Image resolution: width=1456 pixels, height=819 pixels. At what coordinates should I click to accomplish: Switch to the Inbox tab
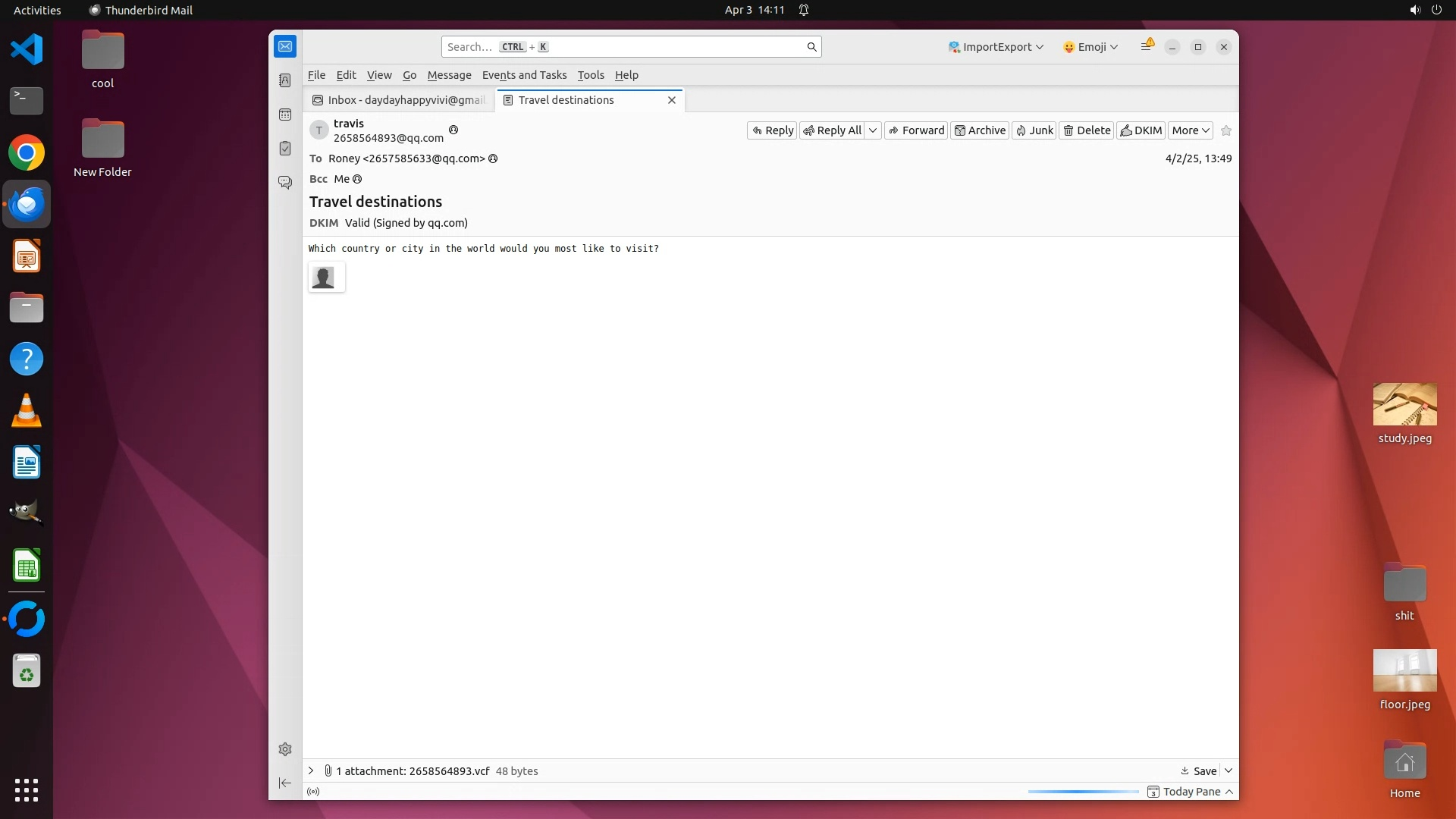click(400, 100)
